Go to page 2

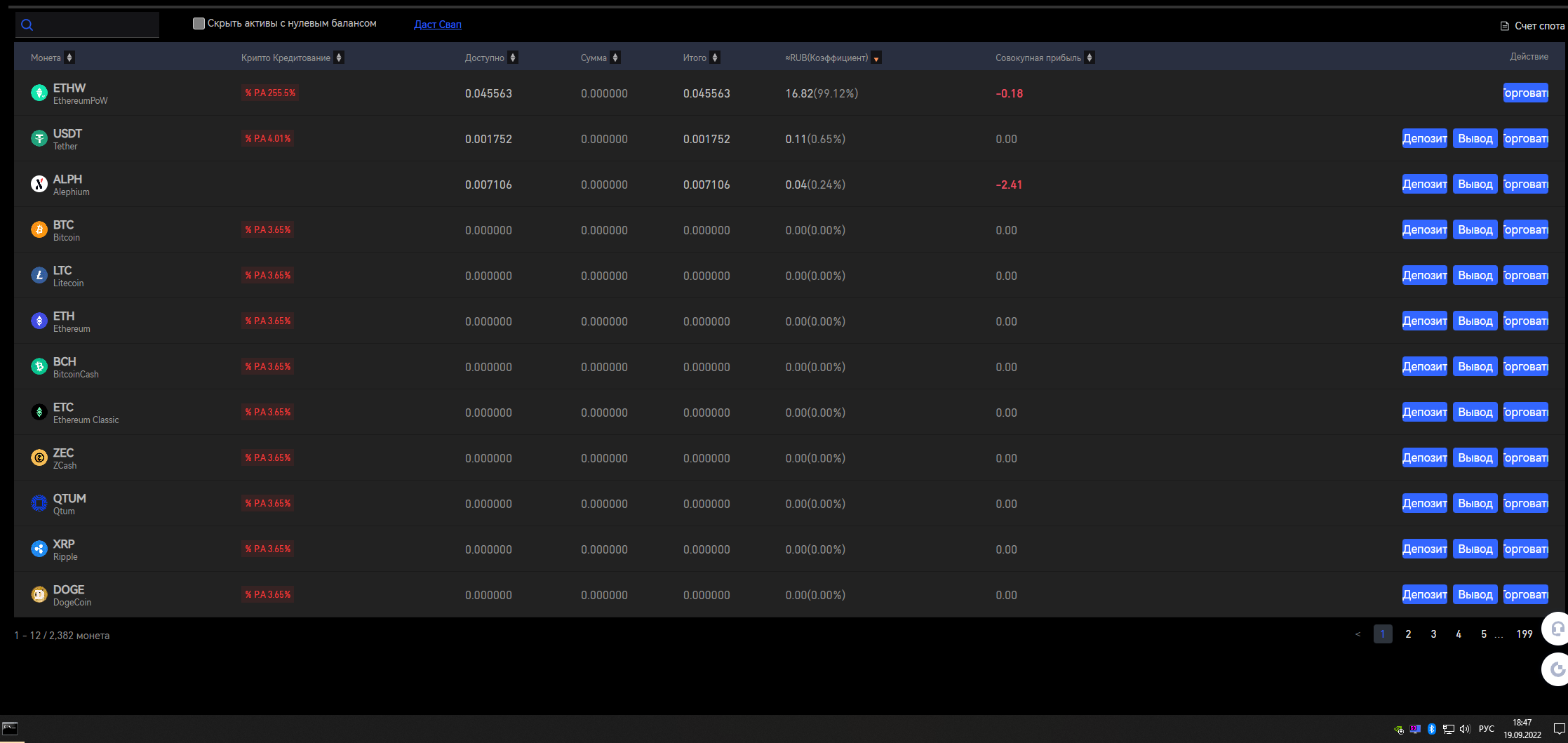tap(1408, 634)
